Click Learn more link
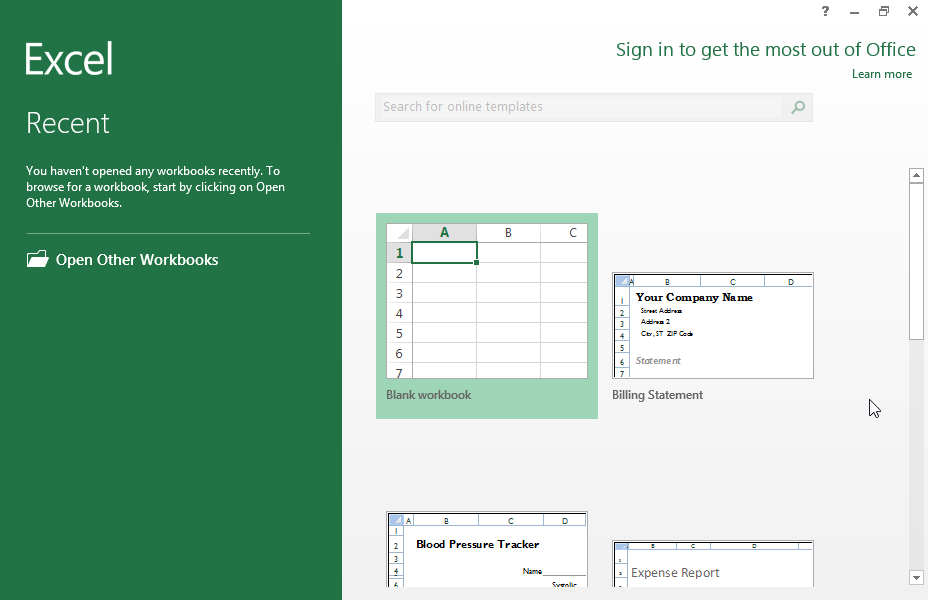The width and height of the screenshot is (928, 600). tap(882, 74)
